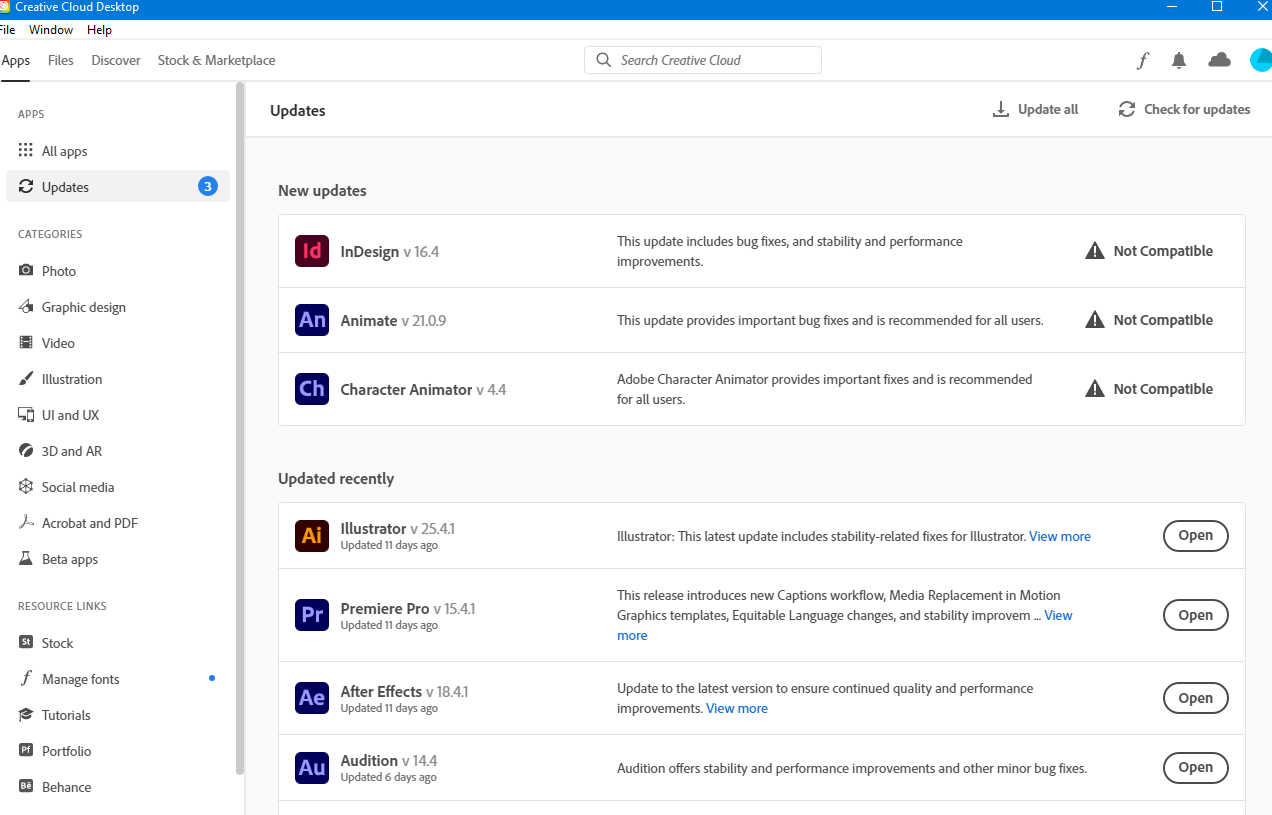Click the cloud activity icon
The width and height of the screenshot is (1272, 815).
(x=1219, y=60)
